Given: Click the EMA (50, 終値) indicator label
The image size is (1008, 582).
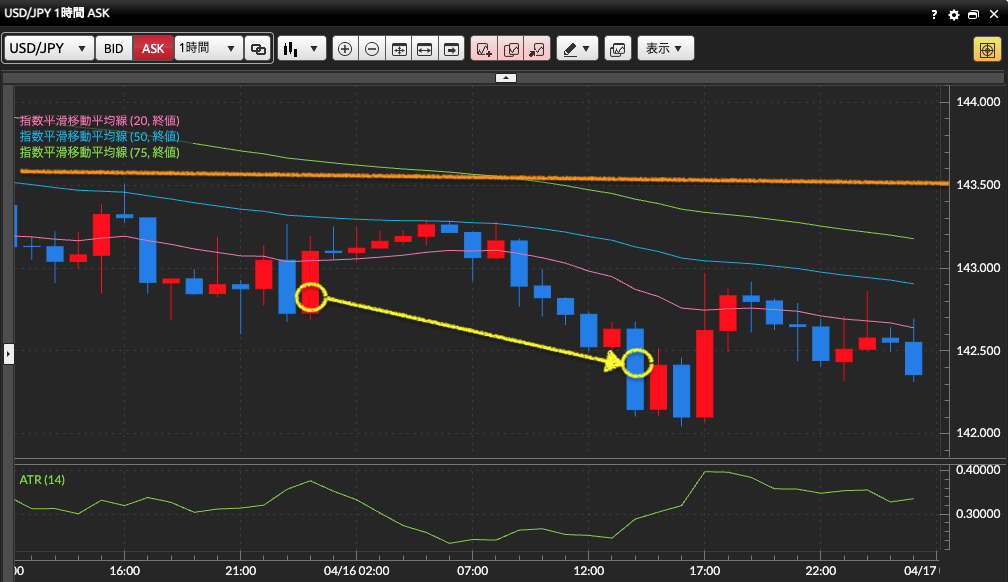Looking at the screenshot, I should point(100,136).
